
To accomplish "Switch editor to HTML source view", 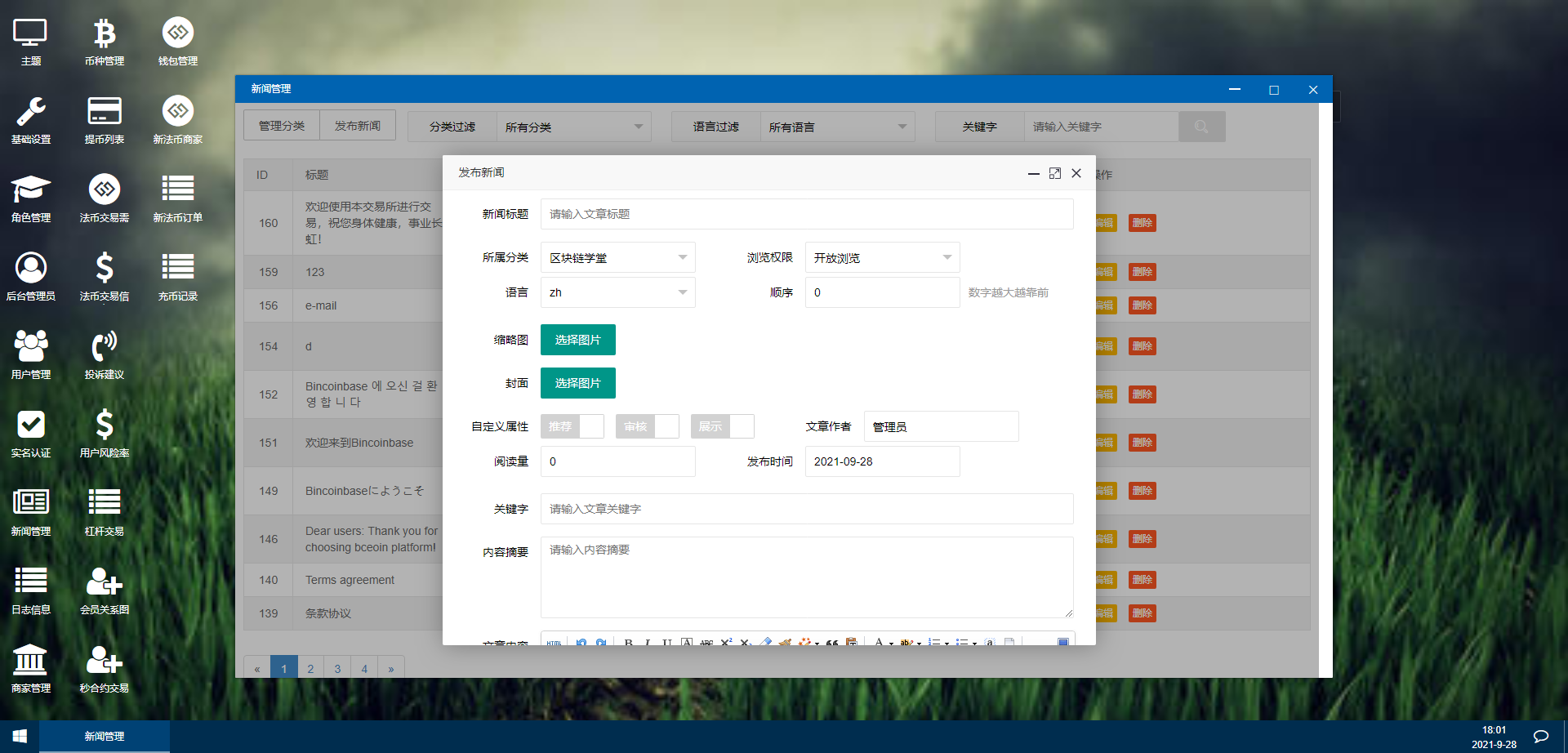I will click(x=554, y=643).
